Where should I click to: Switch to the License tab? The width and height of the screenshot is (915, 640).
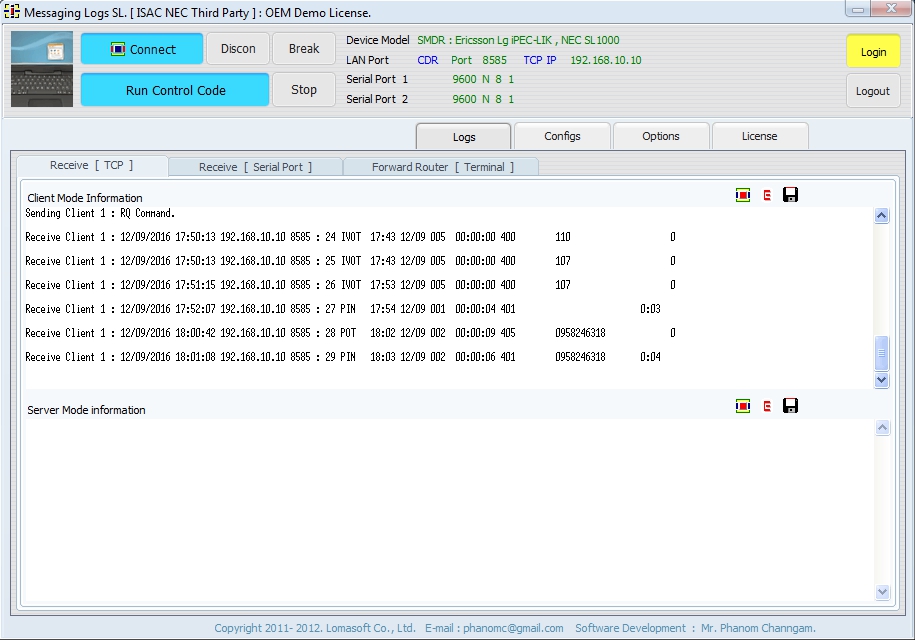[x=759, y=136]
